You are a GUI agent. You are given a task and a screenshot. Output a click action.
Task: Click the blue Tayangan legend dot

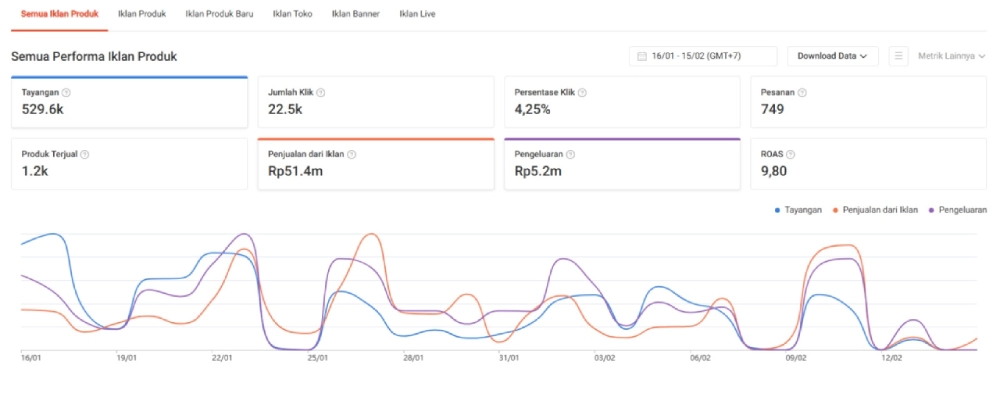tap(777, 210)
